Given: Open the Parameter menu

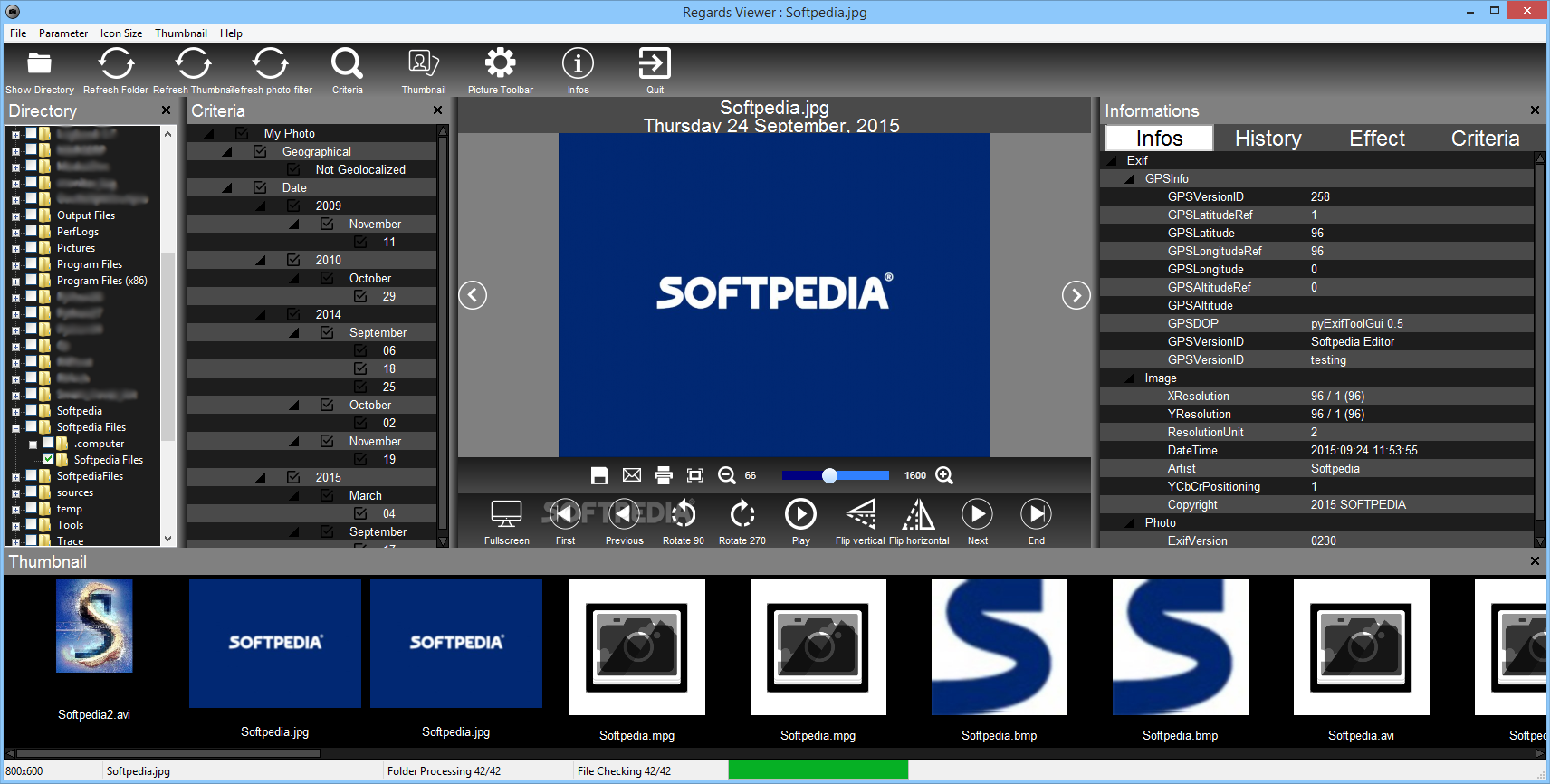Looking at the screenshot, I should pos(63,33).
